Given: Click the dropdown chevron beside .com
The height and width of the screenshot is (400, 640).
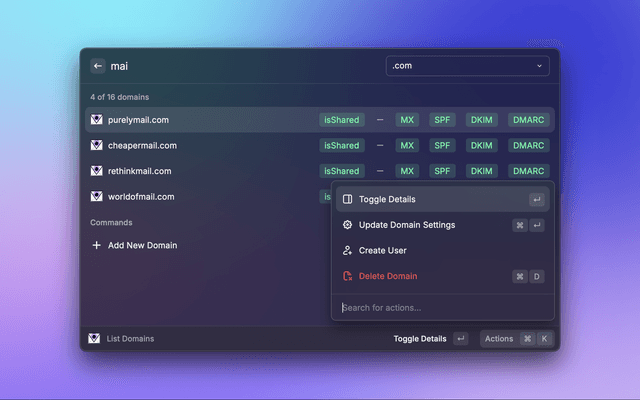Looking at the screenshot, I should [x=540, y=66].
